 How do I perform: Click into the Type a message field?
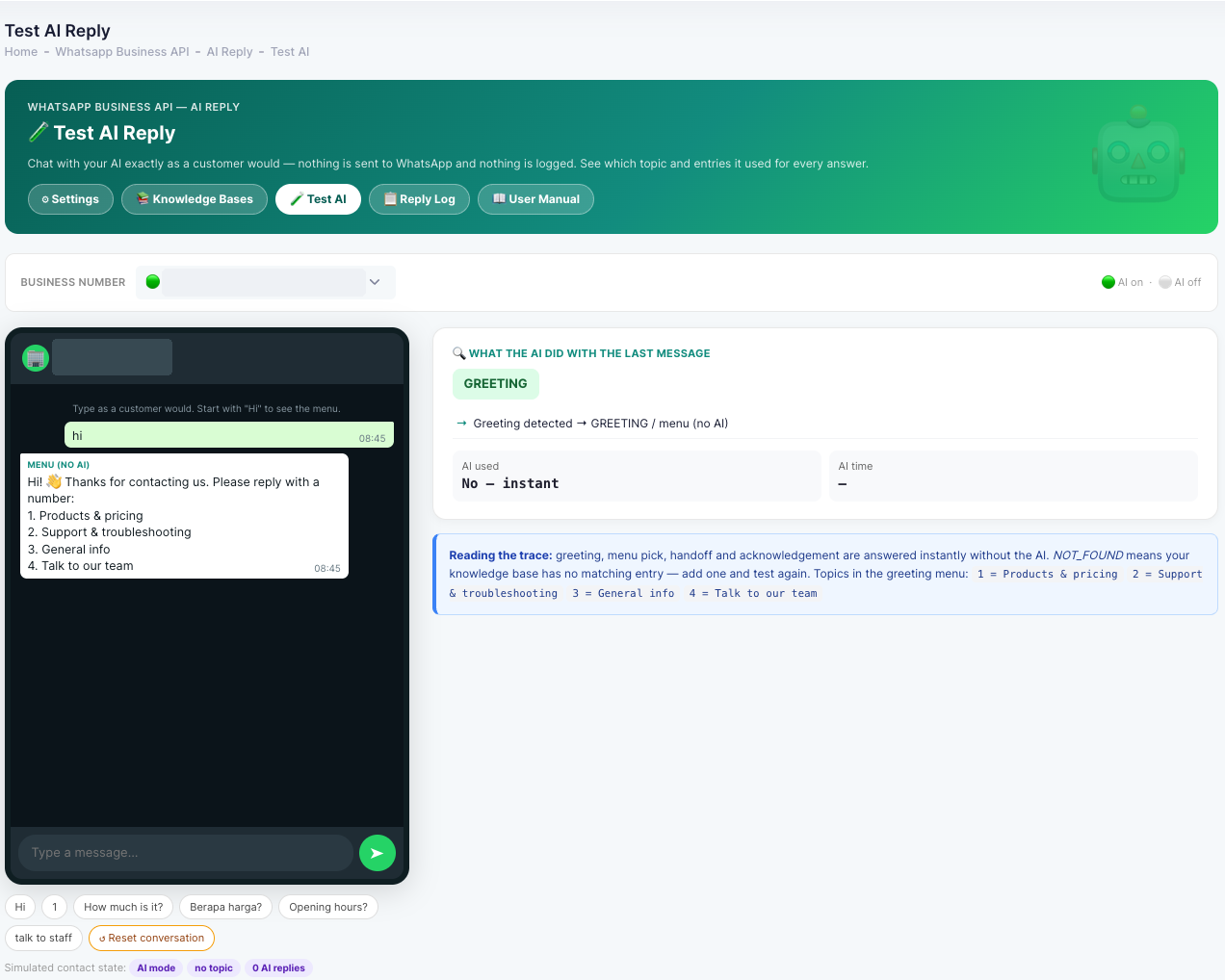(x=186, y=853)
